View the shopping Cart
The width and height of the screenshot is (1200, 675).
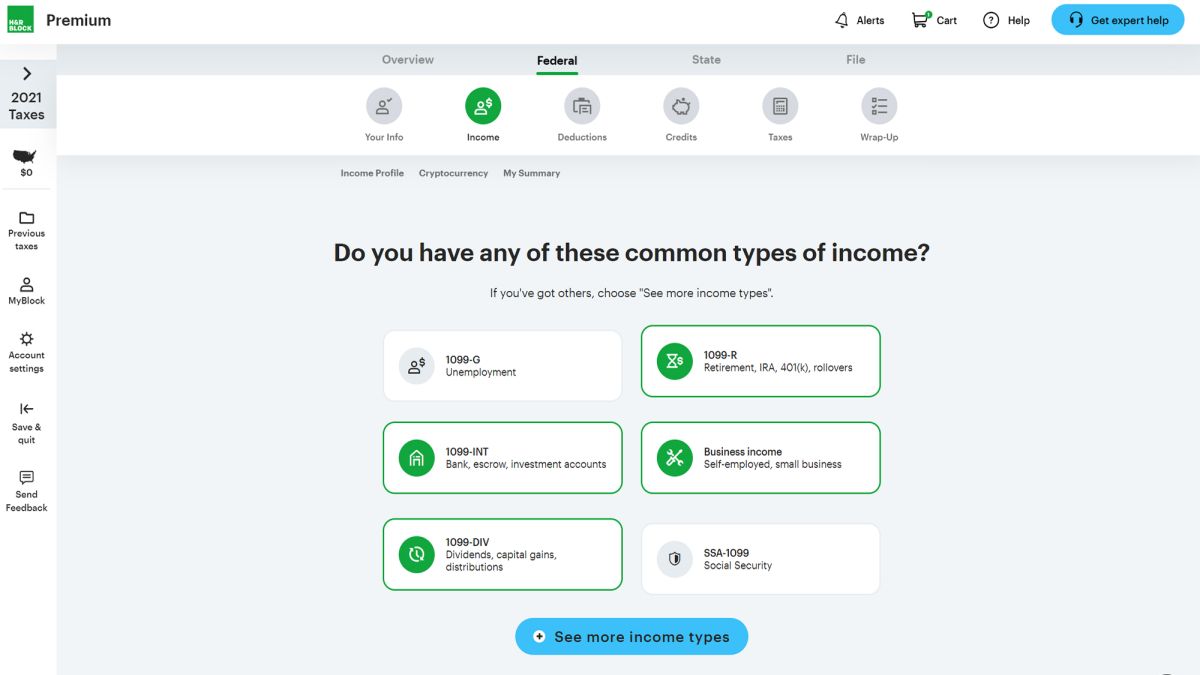point(934,20)
